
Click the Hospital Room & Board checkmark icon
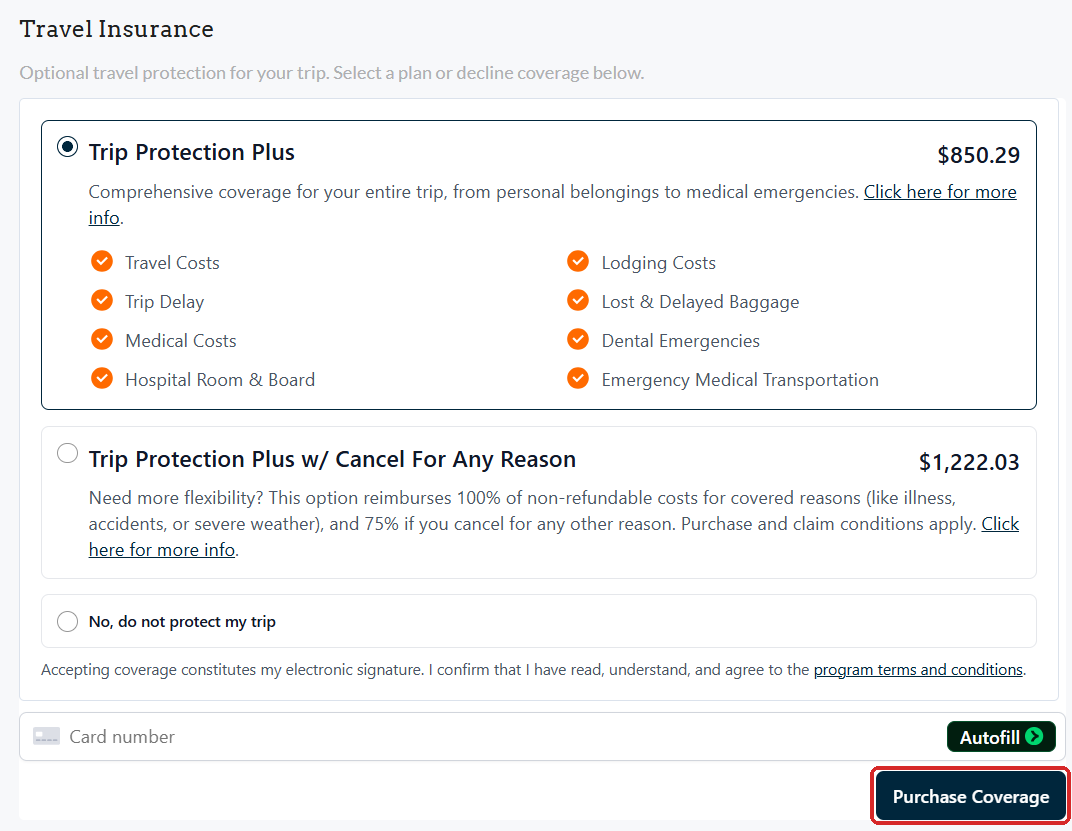pos(102,378)
